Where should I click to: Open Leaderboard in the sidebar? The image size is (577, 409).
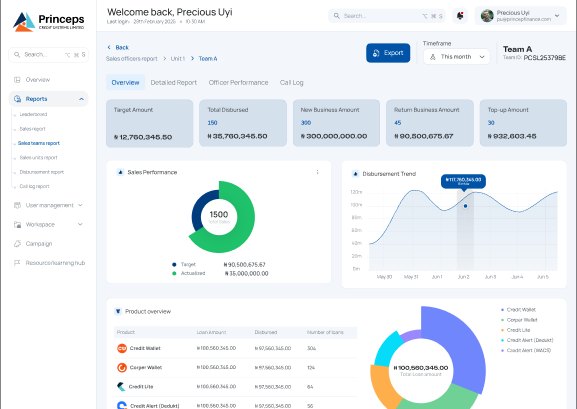click(33, 114)
